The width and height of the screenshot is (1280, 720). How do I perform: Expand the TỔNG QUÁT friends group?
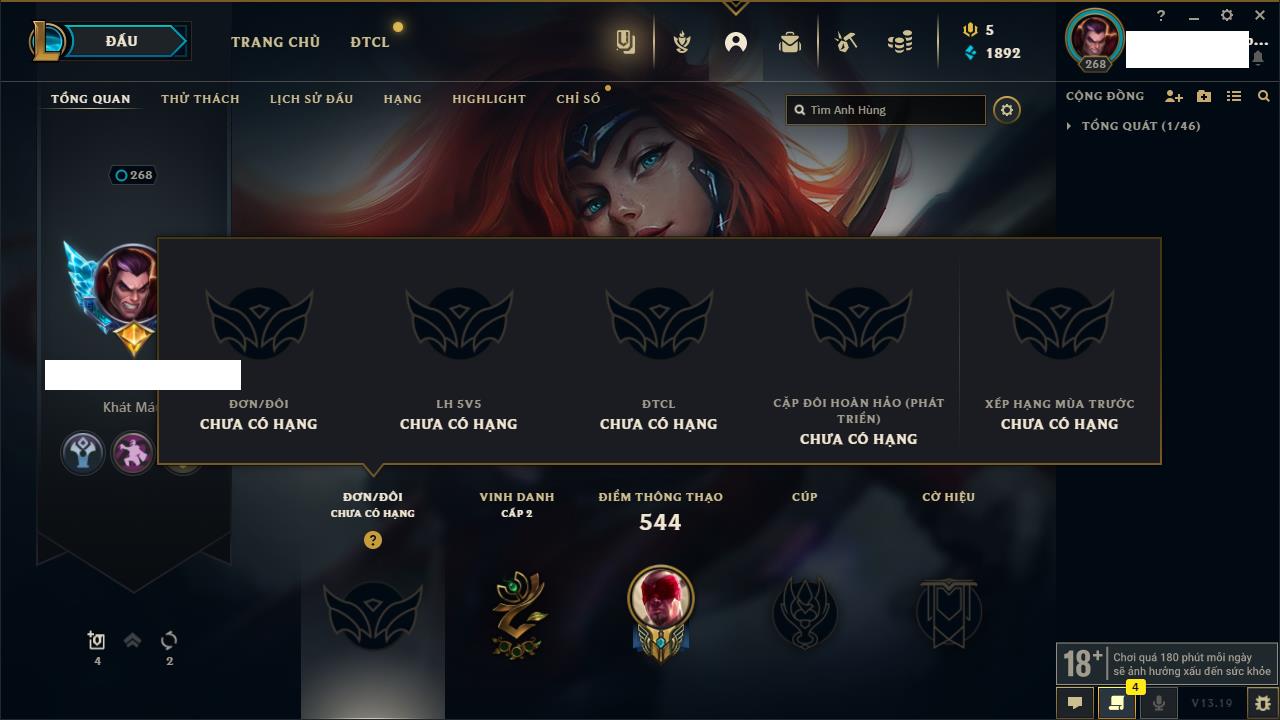(1141, 126)
